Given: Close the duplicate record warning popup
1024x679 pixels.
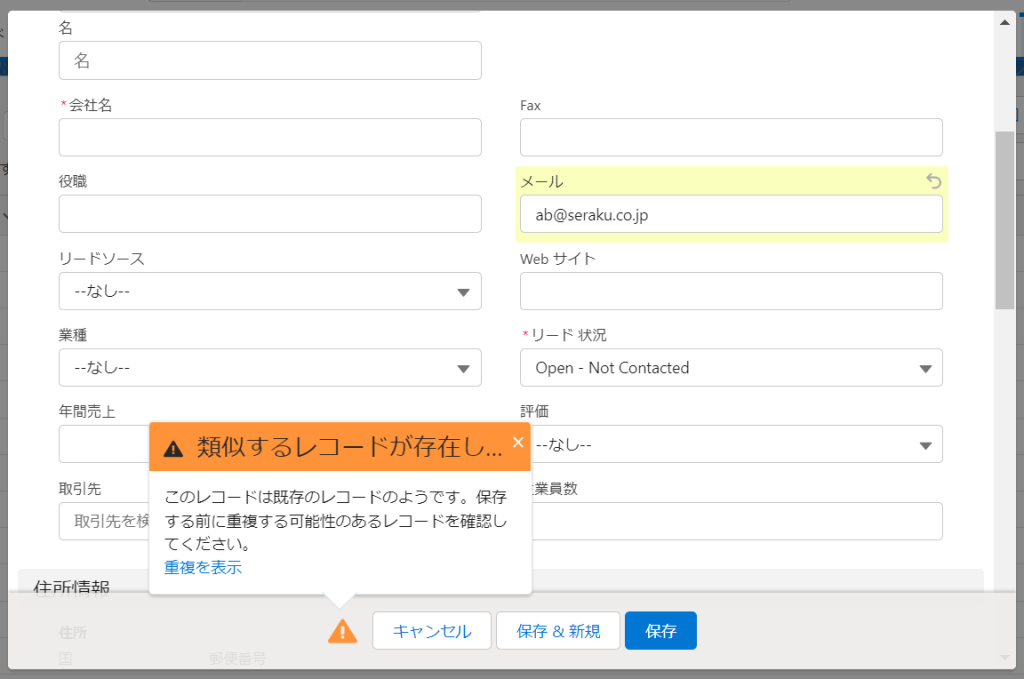Looking at the screenshot, I should (518, 443).
